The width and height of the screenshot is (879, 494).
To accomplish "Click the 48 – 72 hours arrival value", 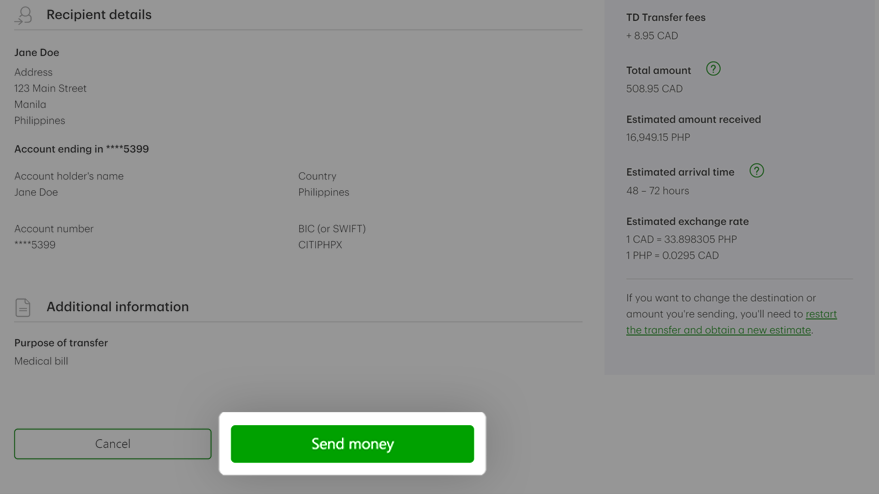I will click(658, 191).
